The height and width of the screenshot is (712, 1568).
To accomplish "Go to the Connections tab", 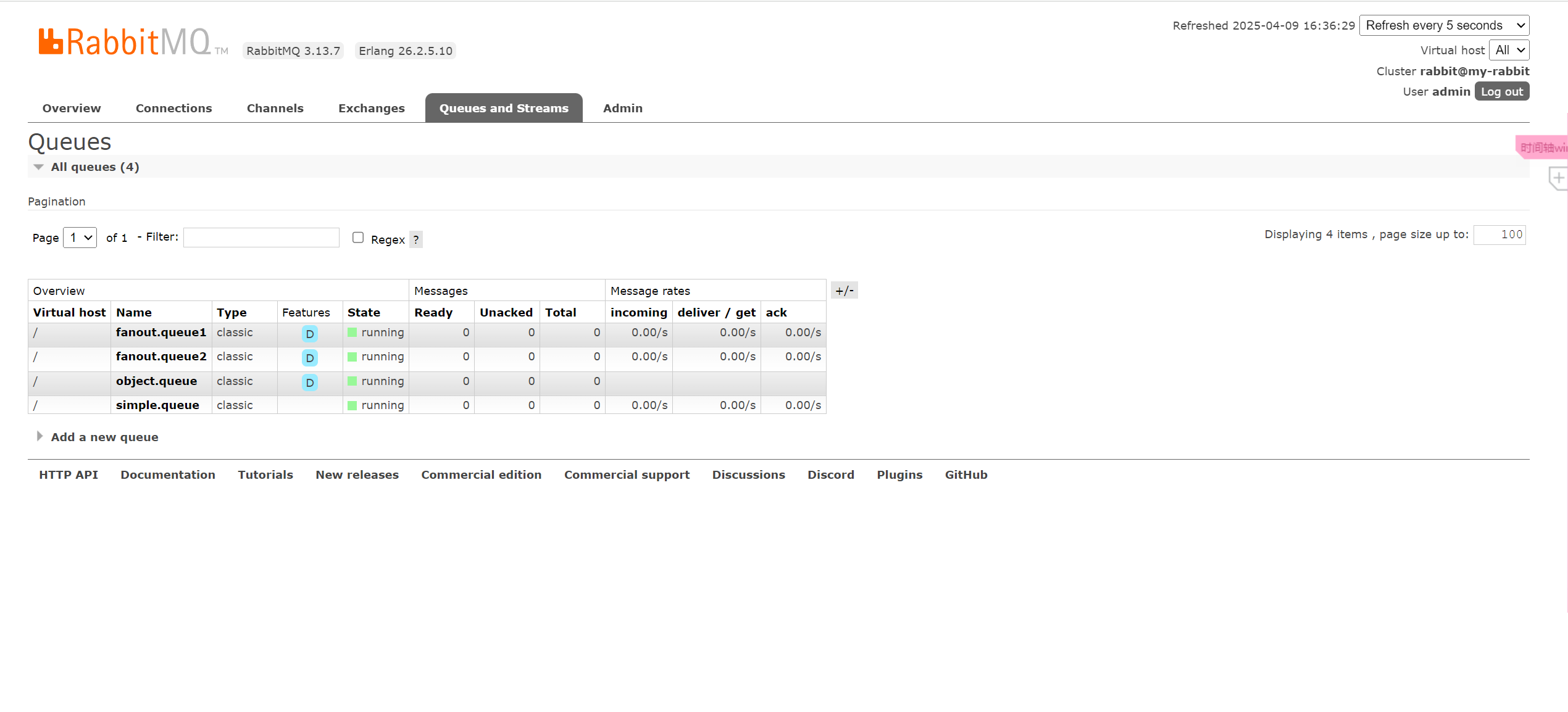I will click(x=173, y=108).
